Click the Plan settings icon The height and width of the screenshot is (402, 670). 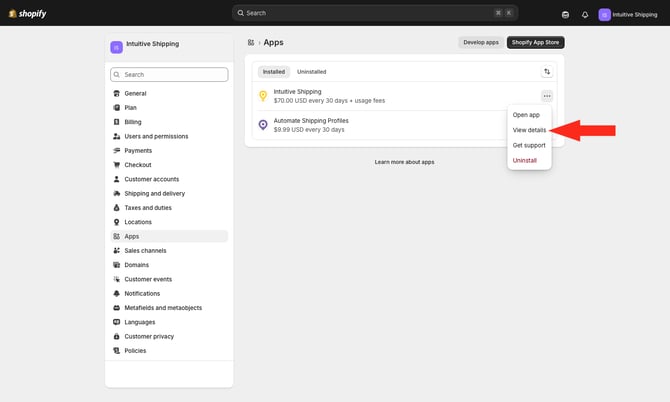[x=116, y=108]
